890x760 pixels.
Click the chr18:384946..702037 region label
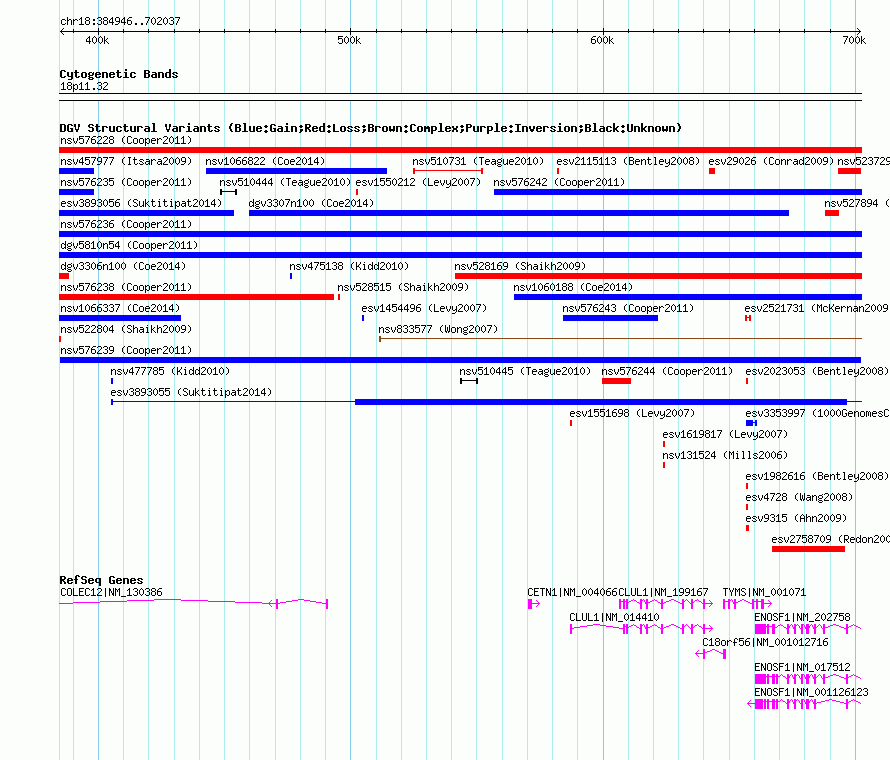point(120,21)
